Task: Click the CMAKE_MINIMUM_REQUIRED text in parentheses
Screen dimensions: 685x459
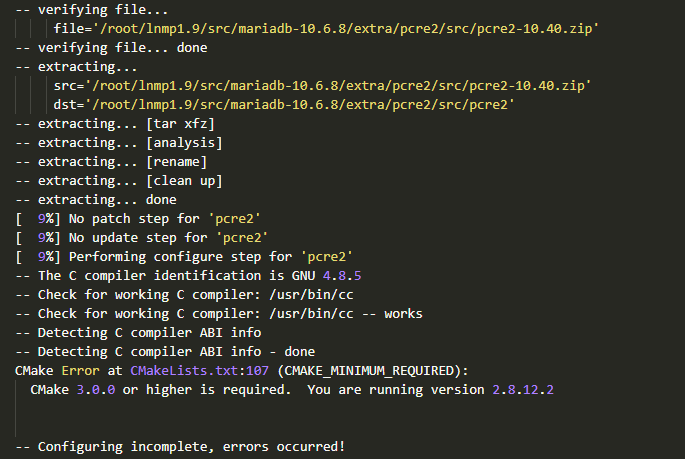Action: (x=378, y=370)
